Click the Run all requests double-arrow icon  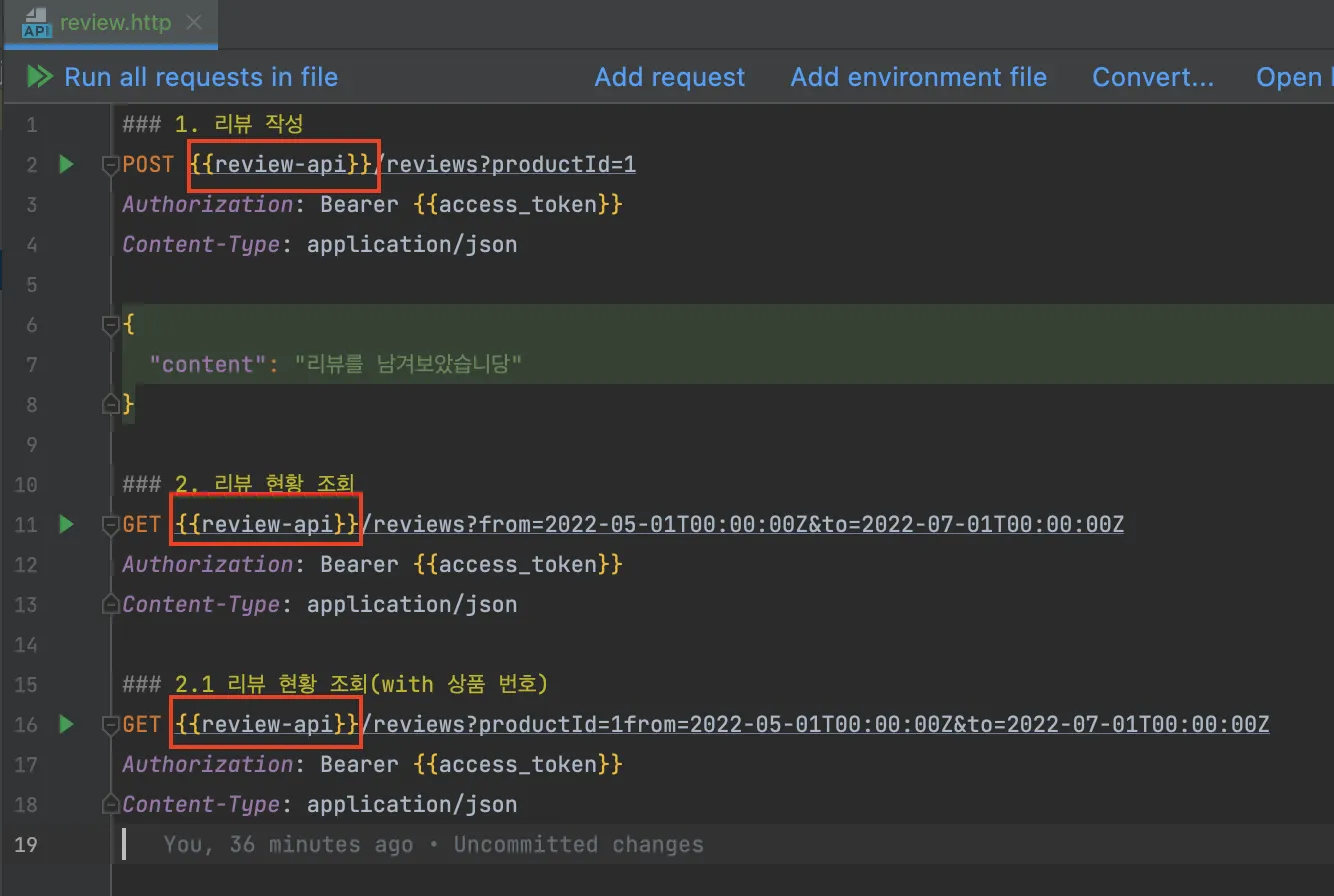39,77
